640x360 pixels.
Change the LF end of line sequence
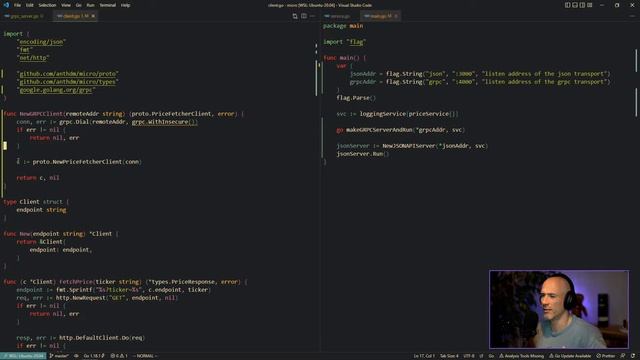point(481,356)
